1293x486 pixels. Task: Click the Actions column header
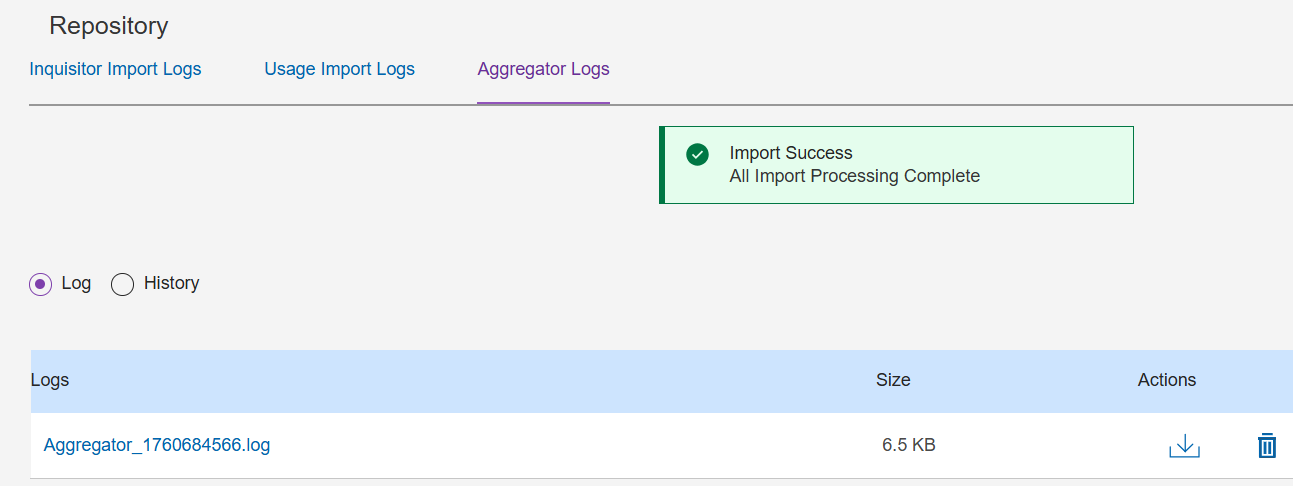(1166, 380)
